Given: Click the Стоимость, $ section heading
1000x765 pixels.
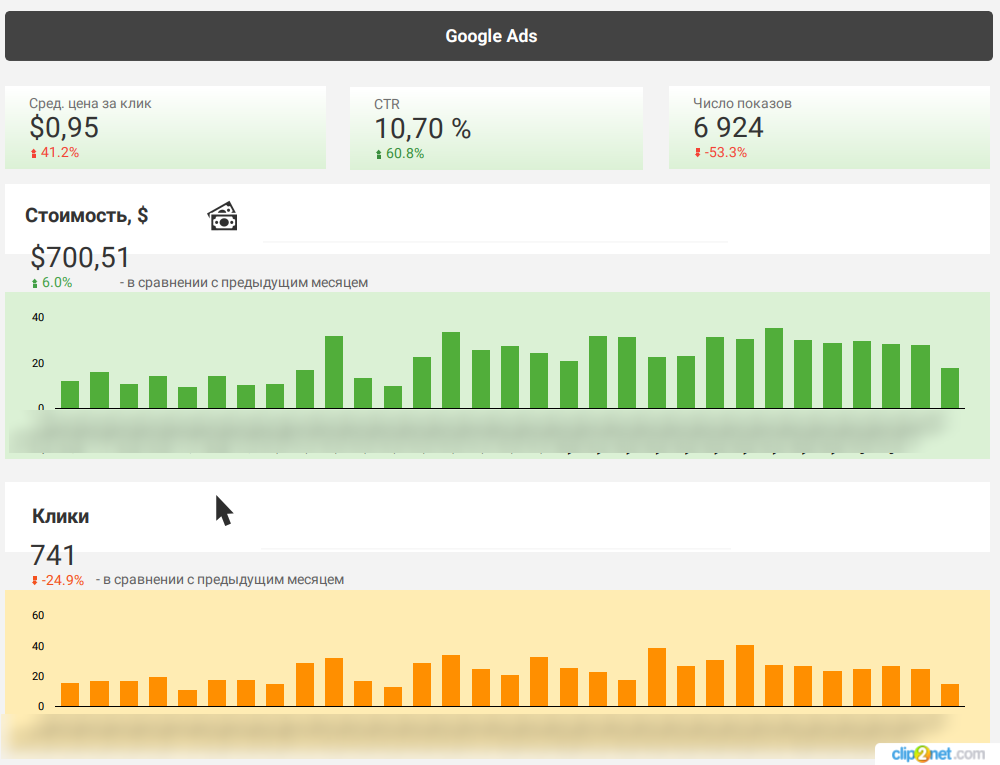Looking at the screenshot, I should 87,215.
